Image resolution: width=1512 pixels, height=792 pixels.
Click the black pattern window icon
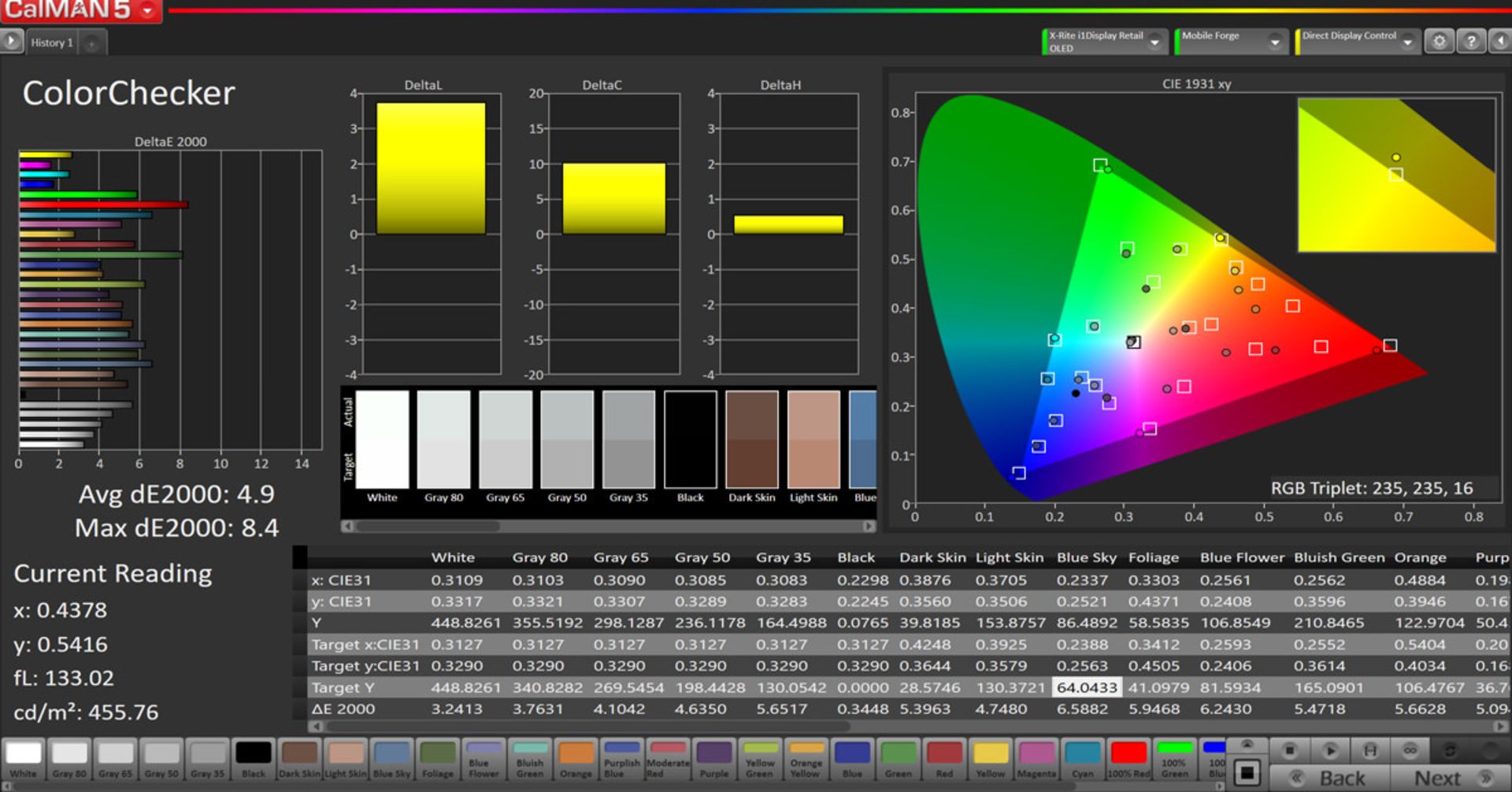point(1247,772)
